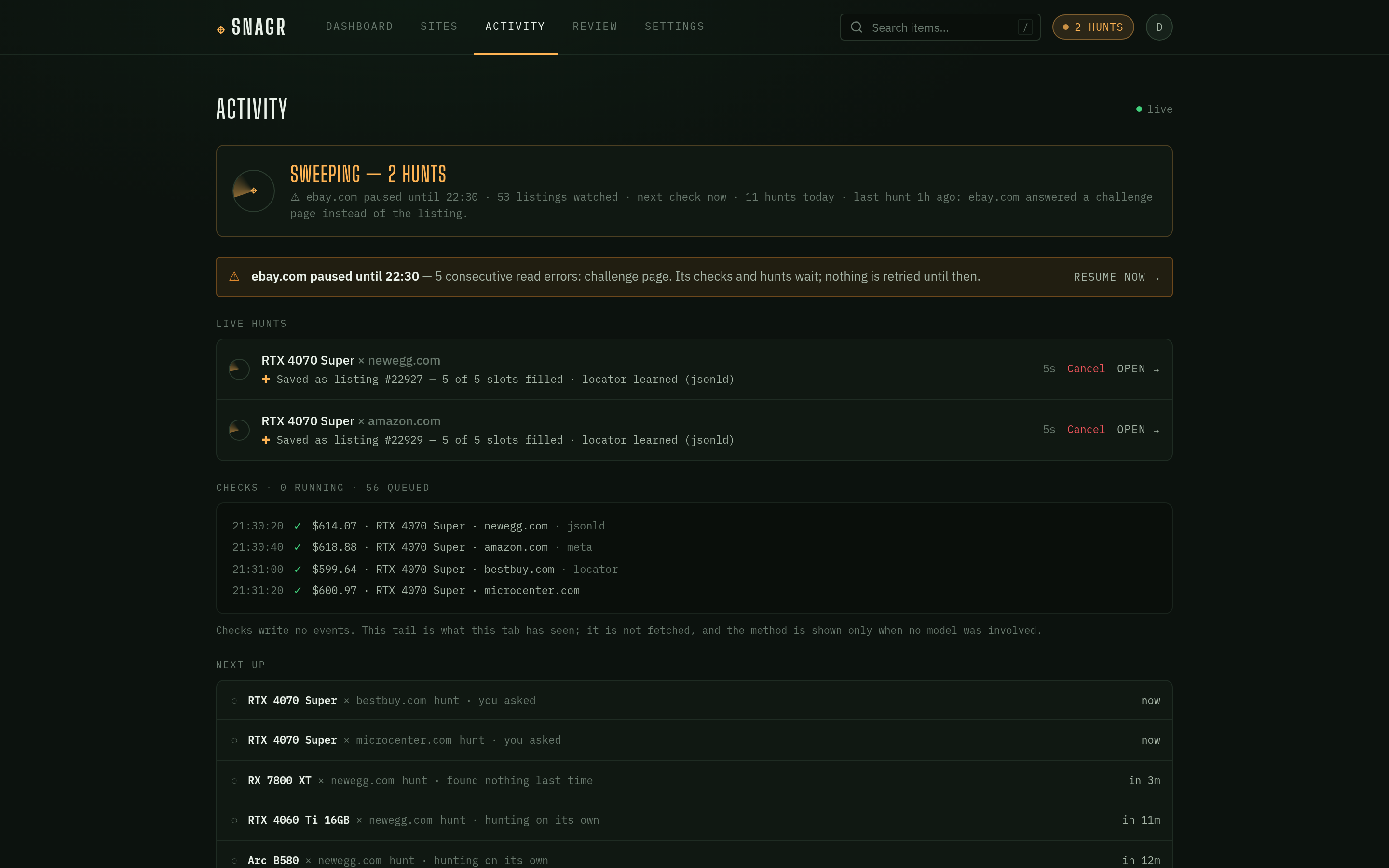
Task: Switch to the Sites tab
Action: [x=439, y=27]
